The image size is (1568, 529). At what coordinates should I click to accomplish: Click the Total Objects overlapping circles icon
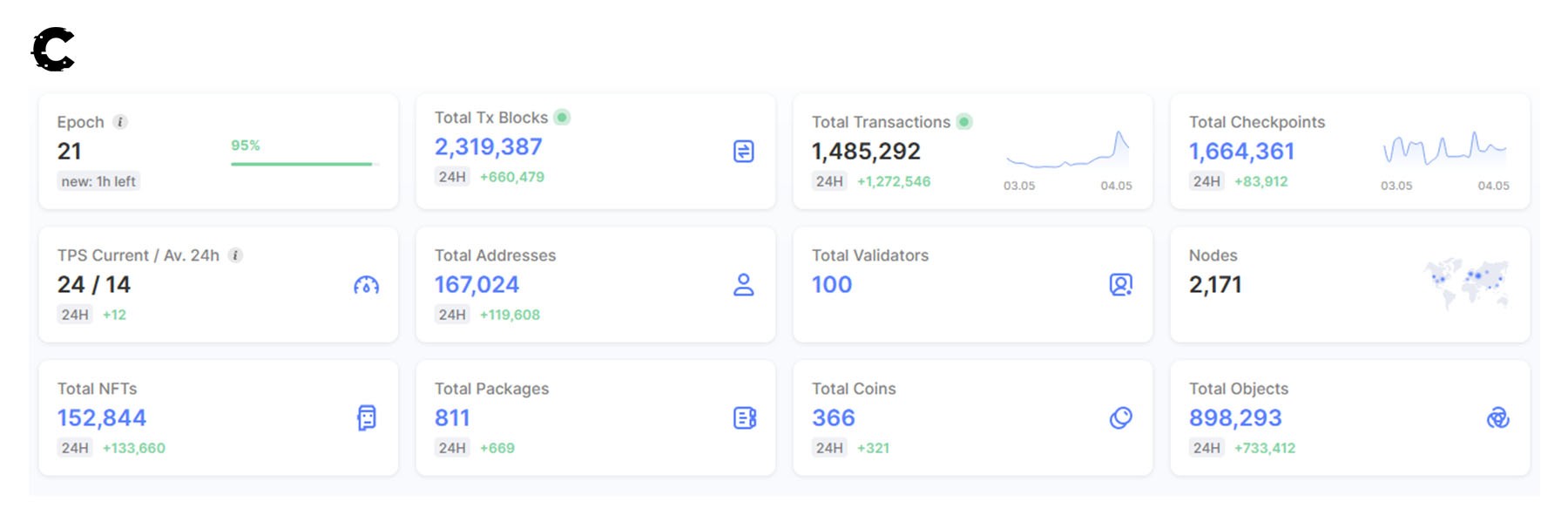tap(1497, 418)
